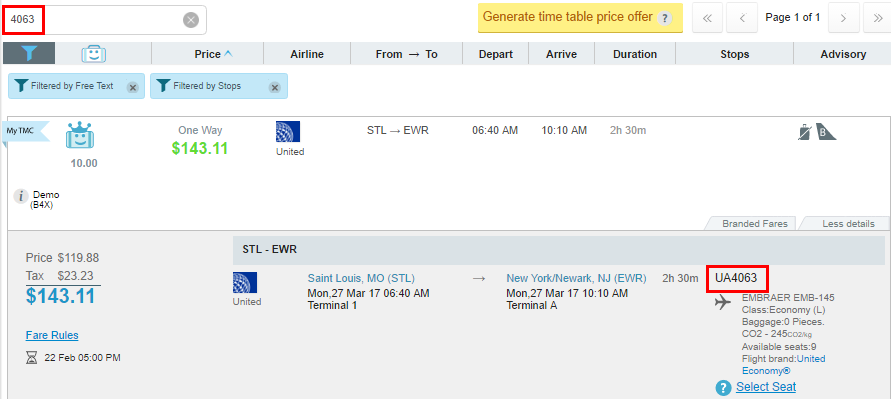
Task: Sort results by Stops column
Action: click(734, 54)
